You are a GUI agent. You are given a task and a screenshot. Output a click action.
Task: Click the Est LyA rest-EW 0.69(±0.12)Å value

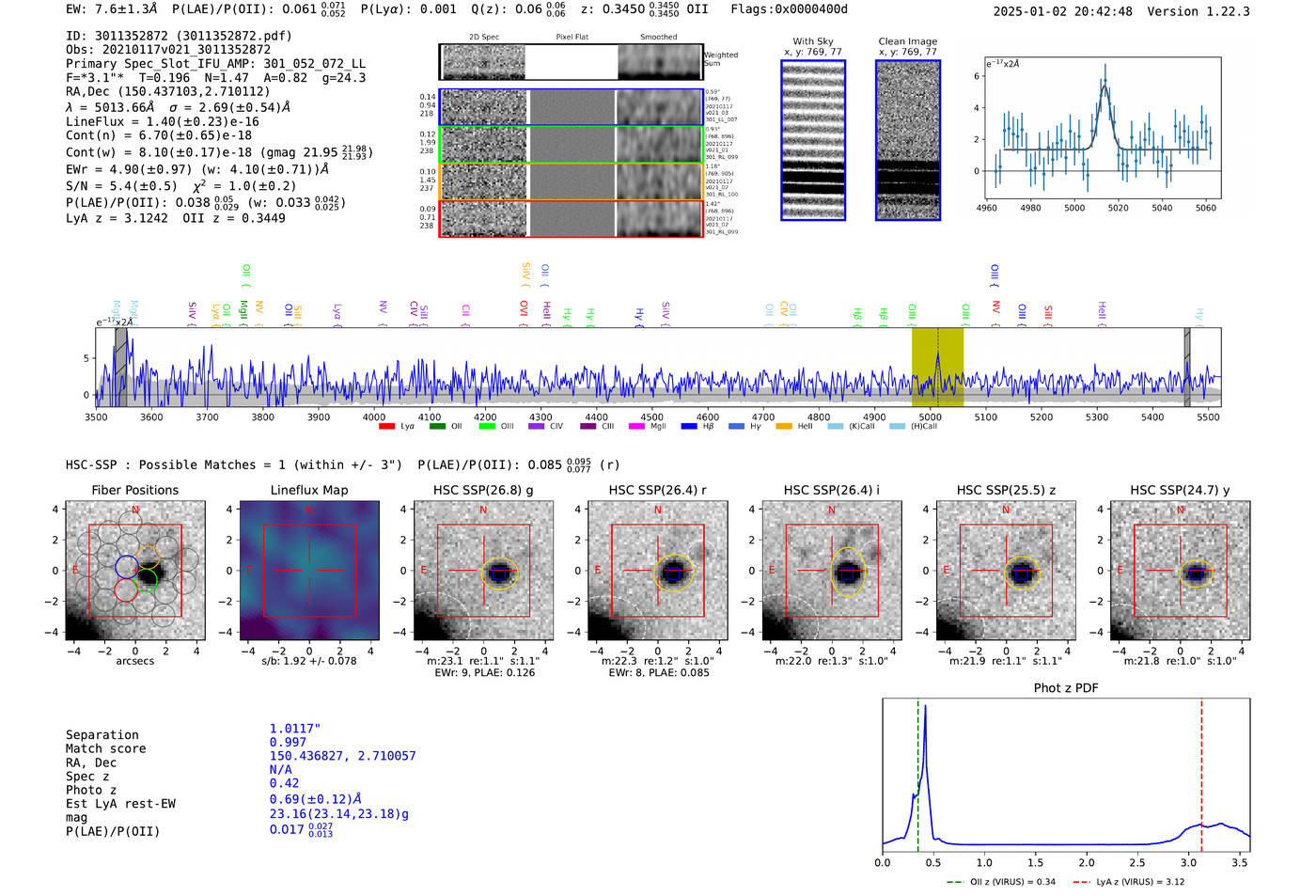(316, 799)
